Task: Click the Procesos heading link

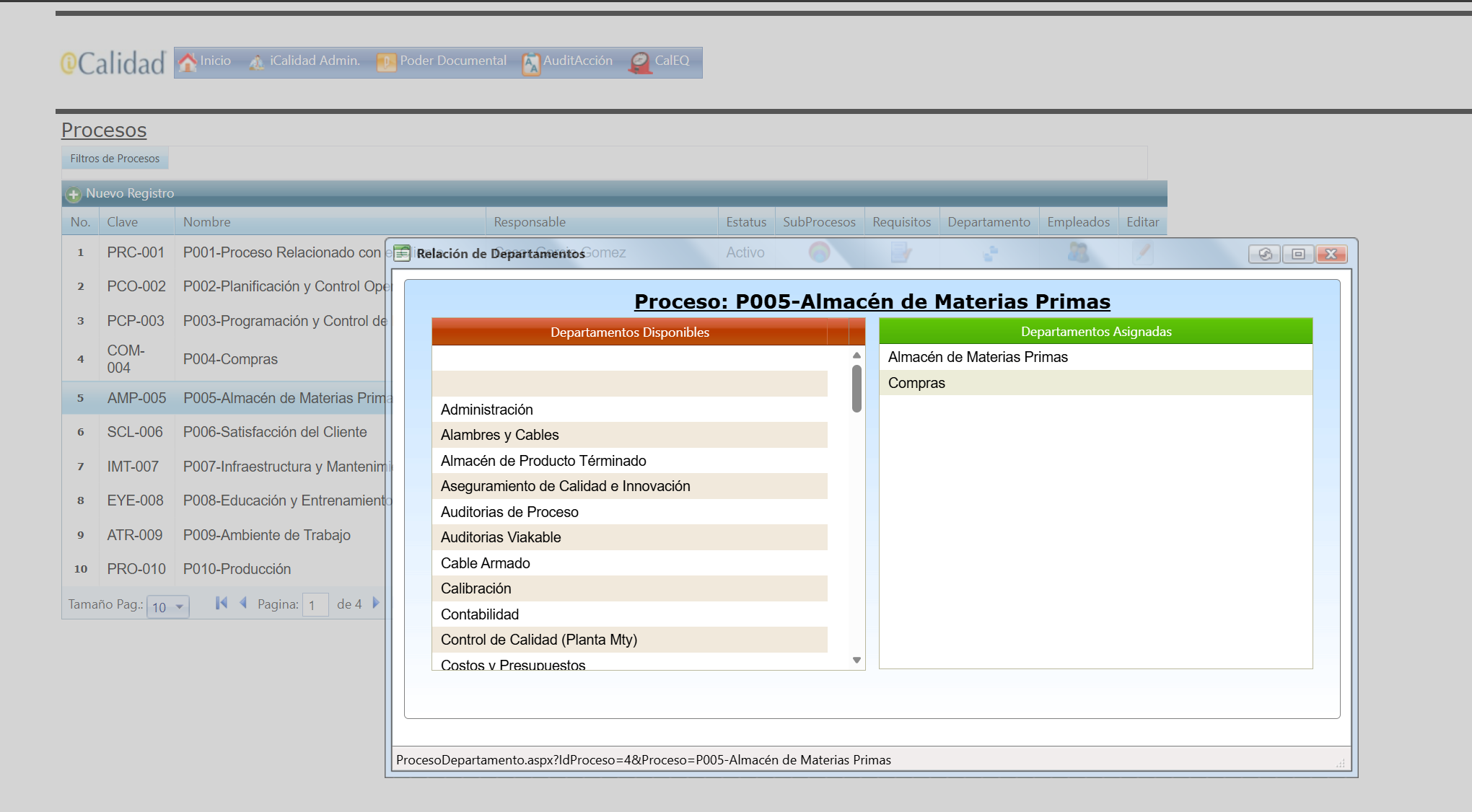Action: pos(103,130)
